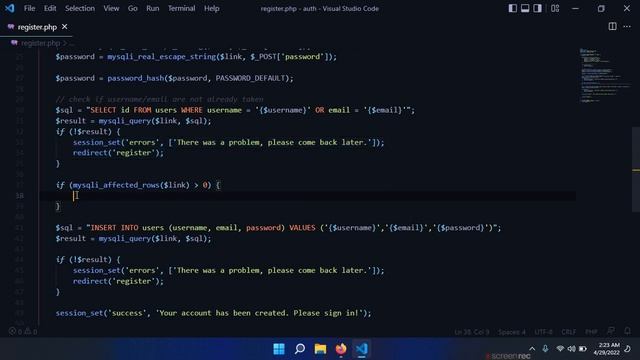This screenshot has height=360, width=640.
Task: Click the battery tray icon
Action: (583, 348)
